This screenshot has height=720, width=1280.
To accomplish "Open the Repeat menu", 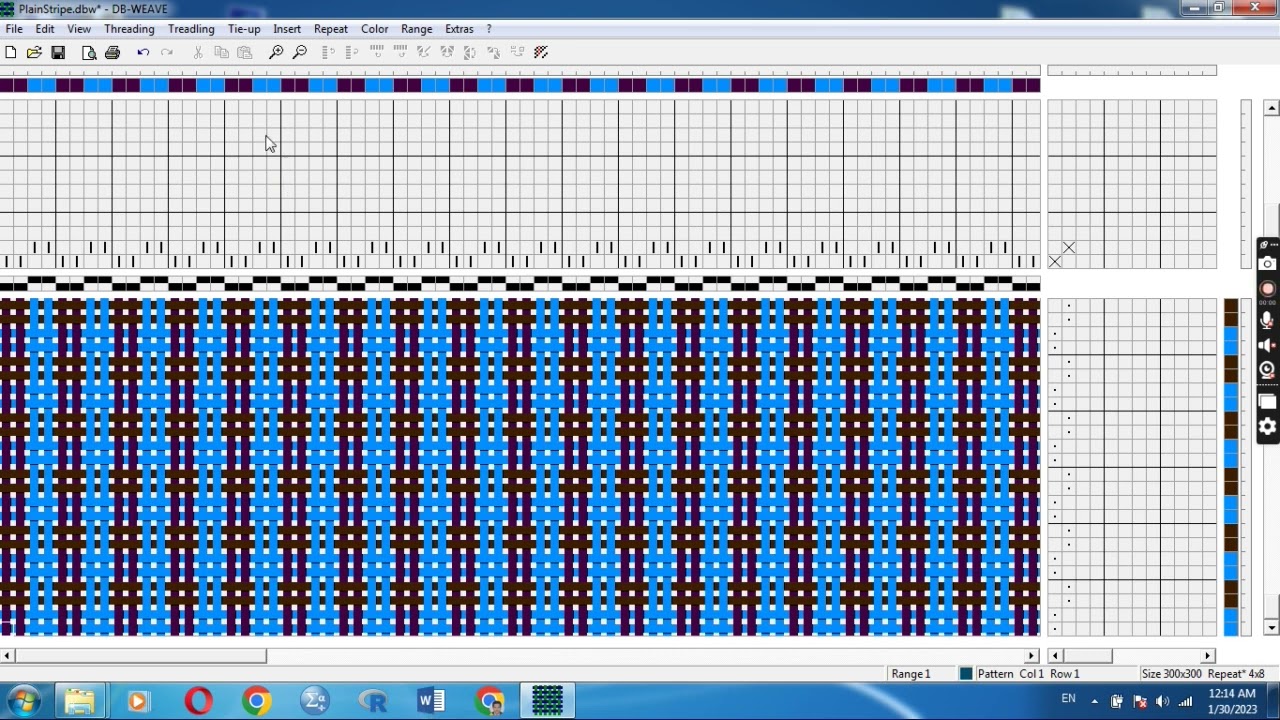I will pyautogui.click(x=331, y=29).
